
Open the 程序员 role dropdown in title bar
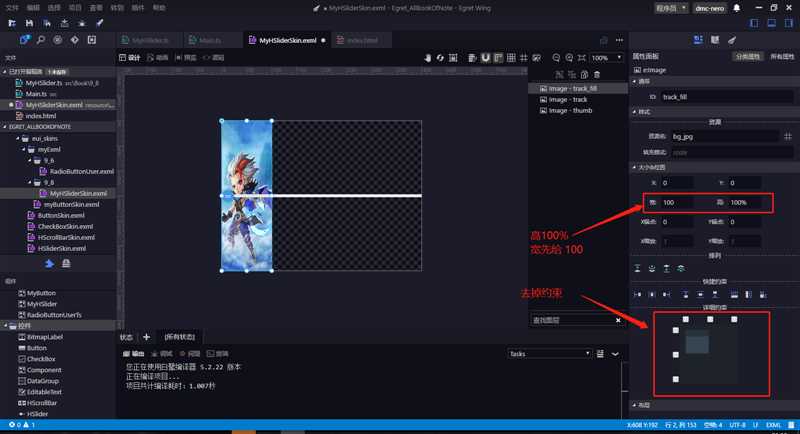coord(671,8)
